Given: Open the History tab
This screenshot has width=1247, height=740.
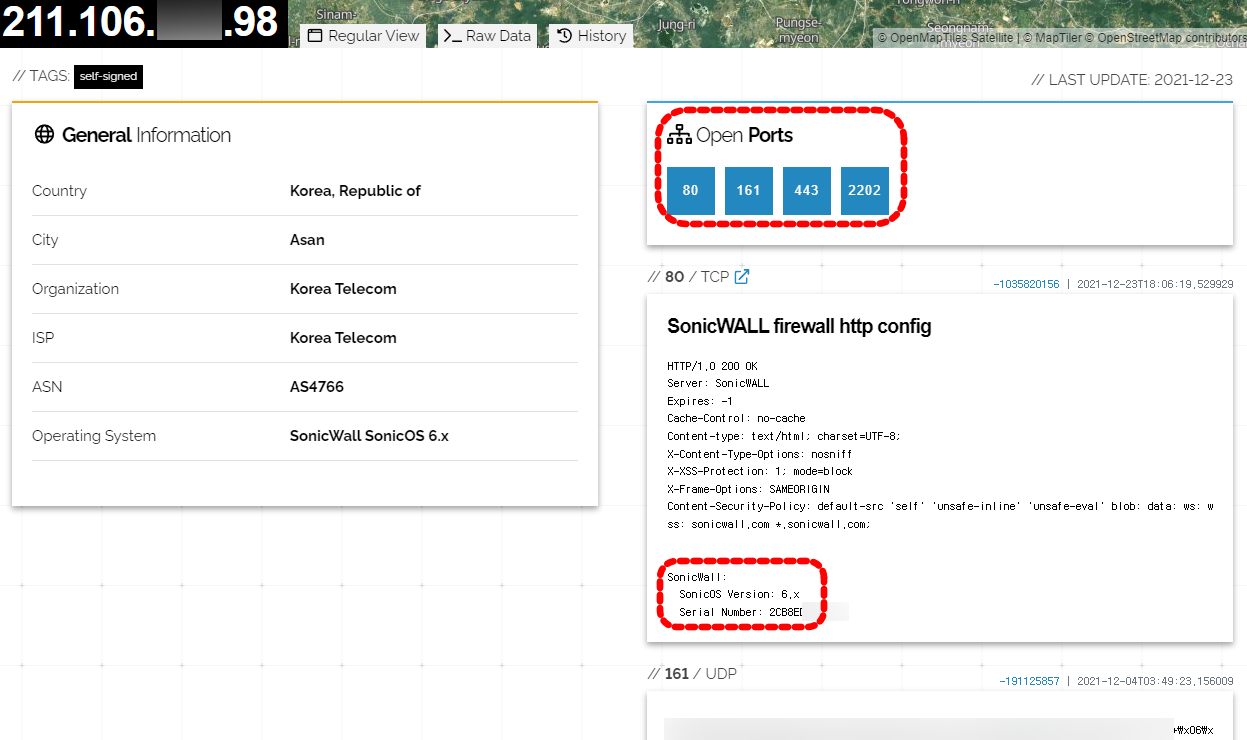Looking at the screenshot, I should [591, 36].
